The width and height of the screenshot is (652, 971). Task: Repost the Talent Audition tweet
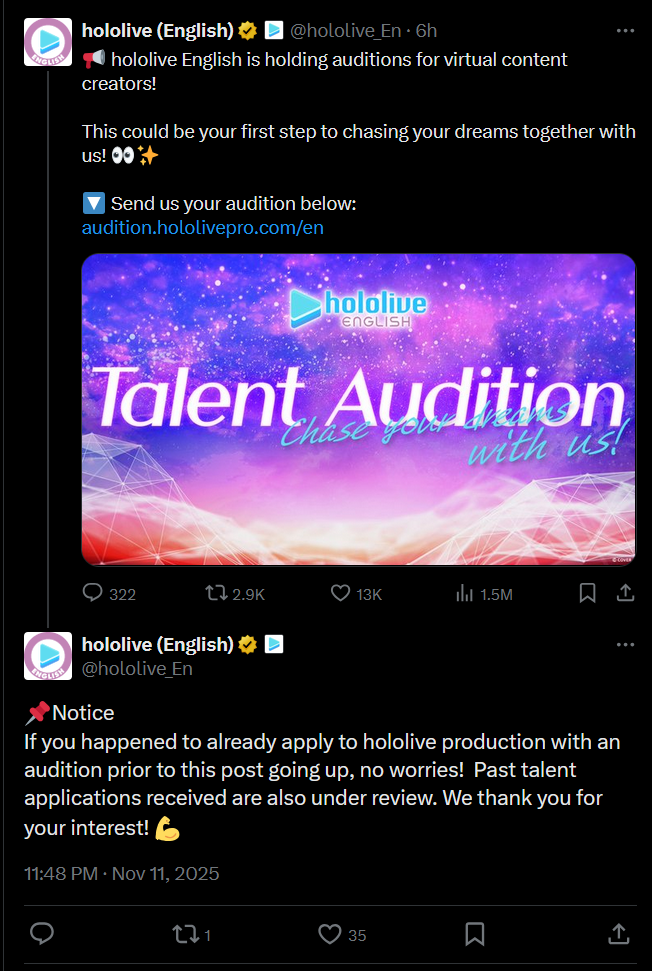click(x=215, y=593)
